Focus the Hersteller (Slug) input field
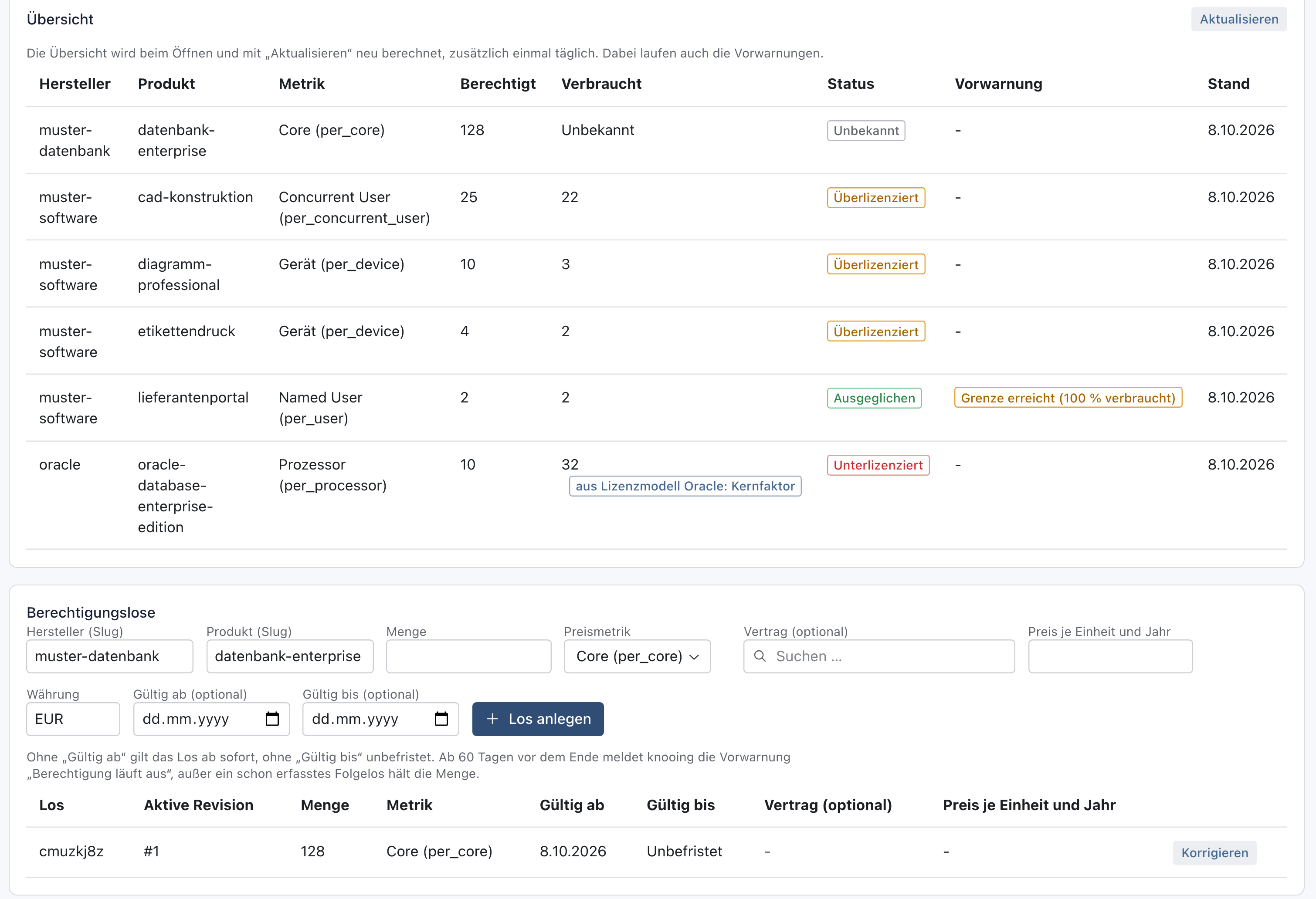1316x899 pixels. (110, 656)
